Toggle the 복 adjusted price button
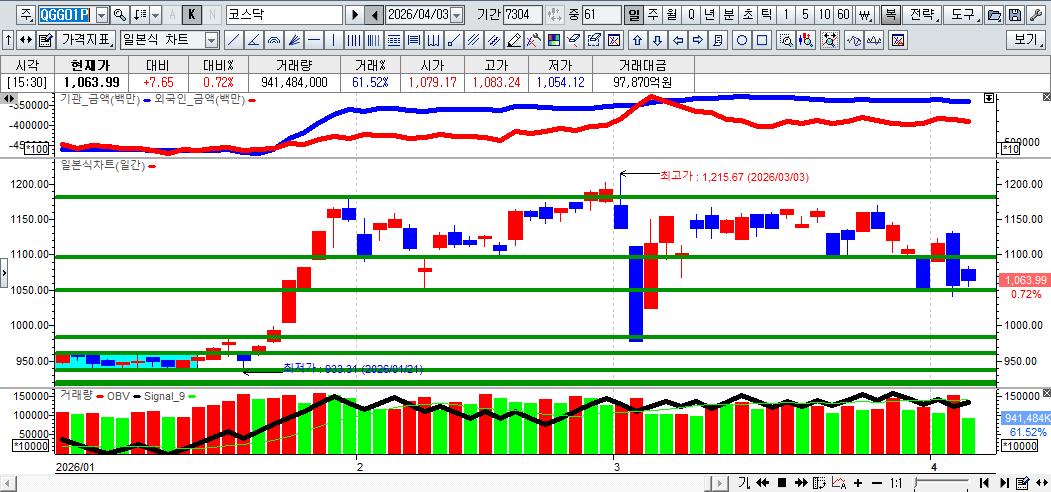The image size is (1051, 492). click(x=890, y=15)
